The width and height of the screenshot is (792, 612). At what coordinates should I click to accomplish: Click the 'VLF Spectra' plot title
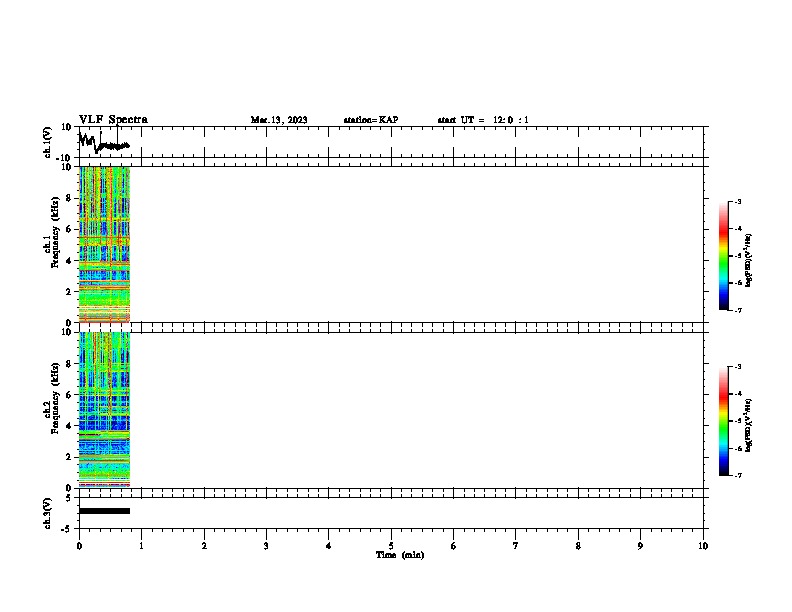(113, 119)
